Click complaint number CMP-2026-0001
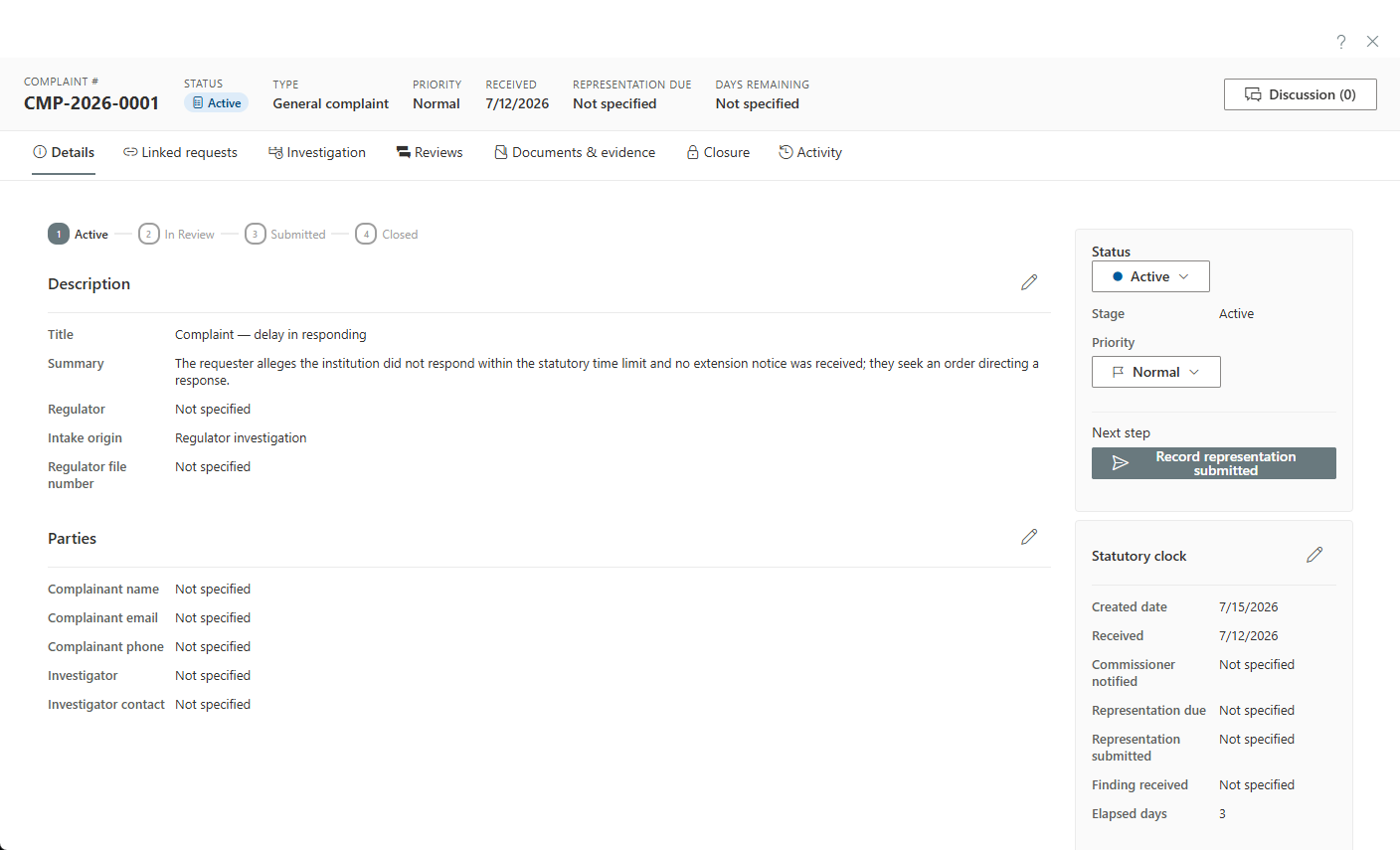The image size is (1400, 850). click(91, 103)
